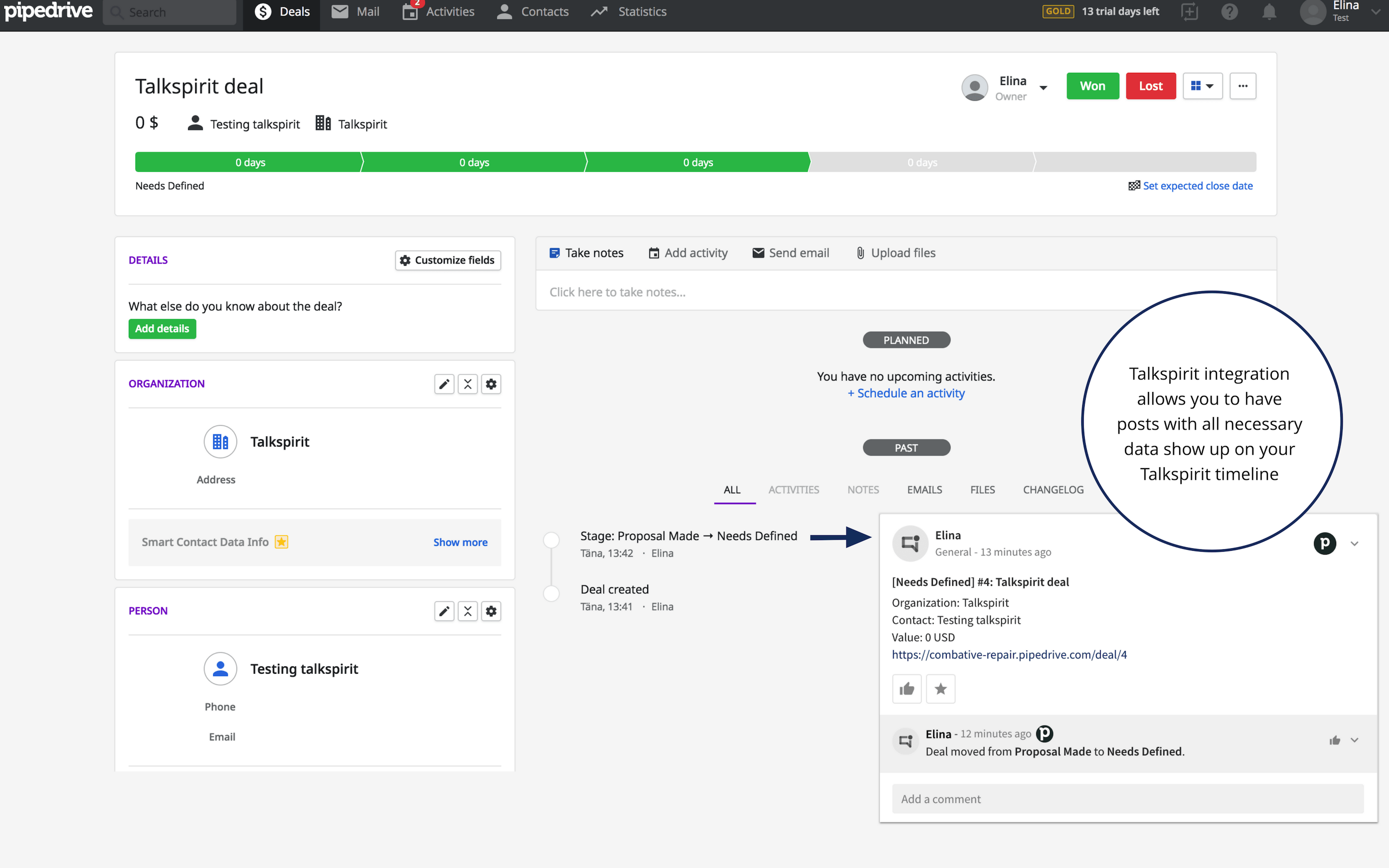The image size is (1389, 868).
Task: Click the Pipedrive badge on Talkspirit post
Action: click(x=1325, y=543)
